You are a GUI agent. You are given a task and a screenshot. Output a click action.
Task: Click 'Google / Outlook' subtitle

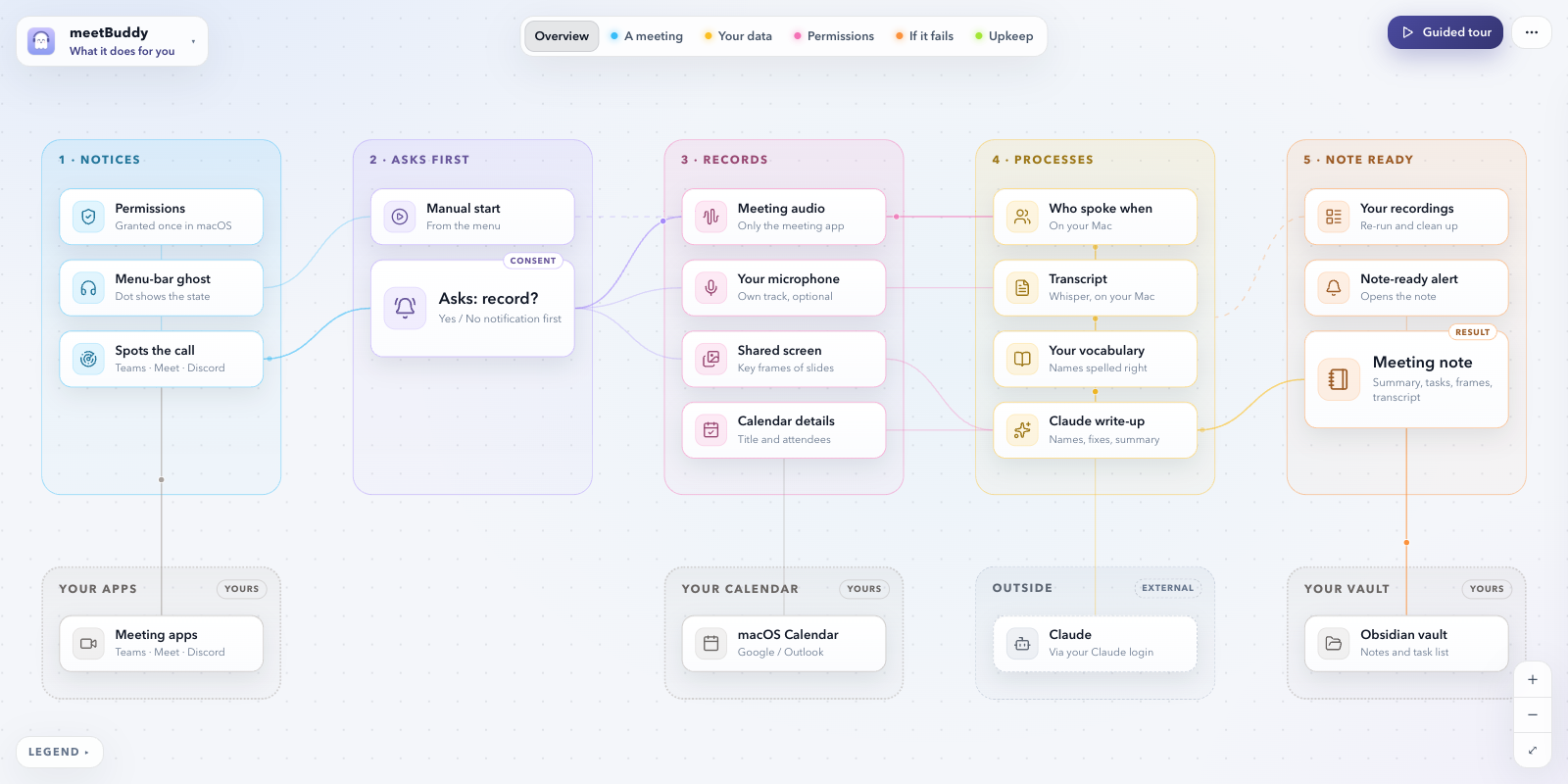[780, 653]
